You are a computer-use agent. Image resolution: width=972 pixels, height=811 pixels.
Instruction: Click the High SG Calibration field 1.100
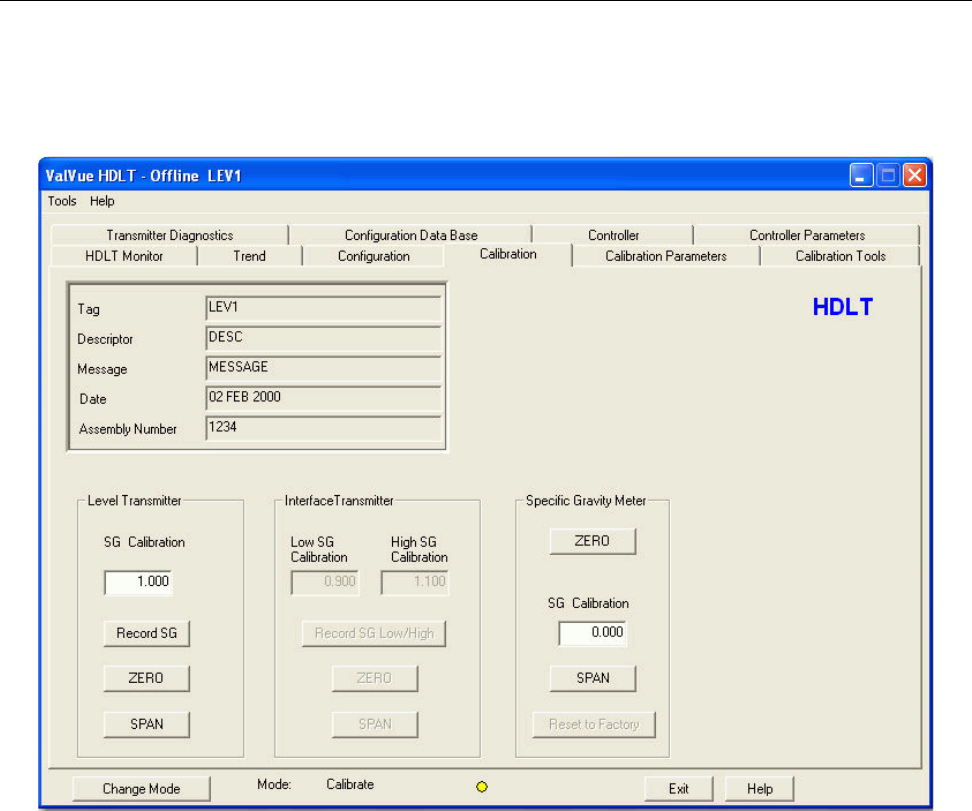[415, 582]
